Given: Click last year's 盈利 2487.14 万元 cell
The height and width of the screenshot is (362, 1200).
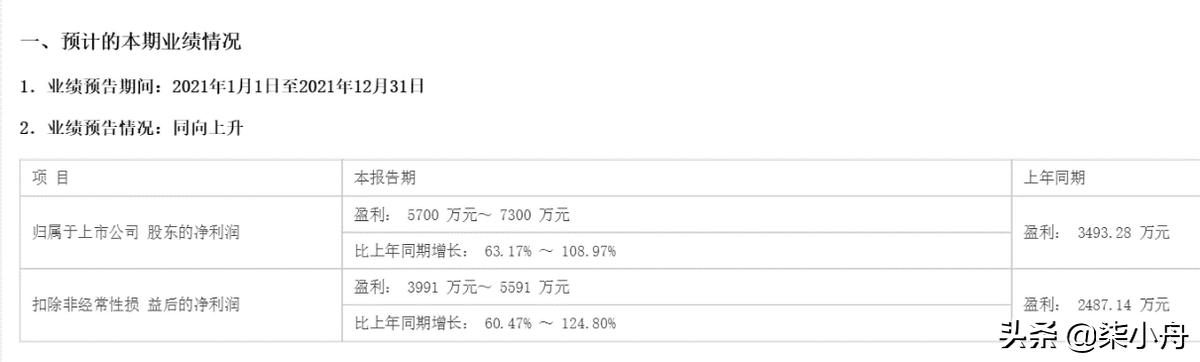Looking at the screenshot, I should (x=1106, y=304).
